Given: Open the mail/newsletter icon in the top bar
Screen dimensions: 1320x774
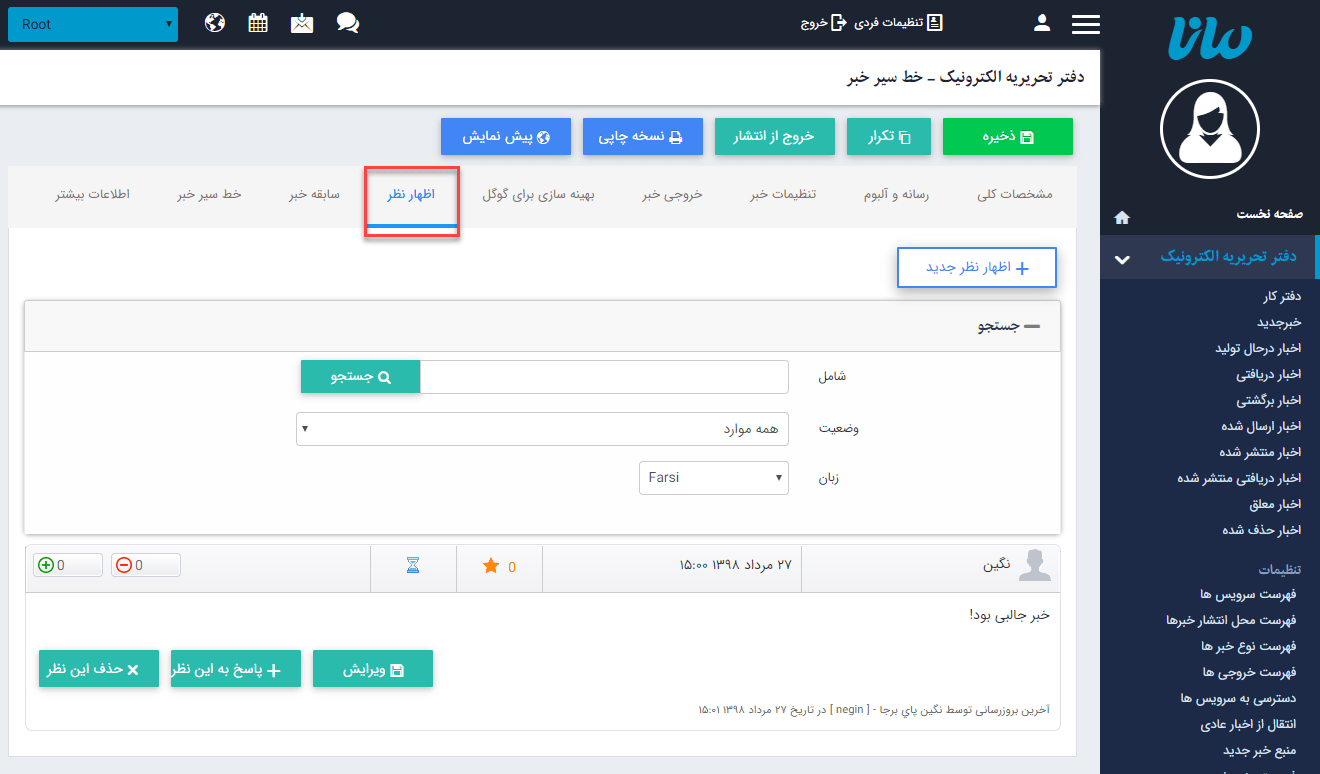Looking at the screenshot, I should coord(302,21).
